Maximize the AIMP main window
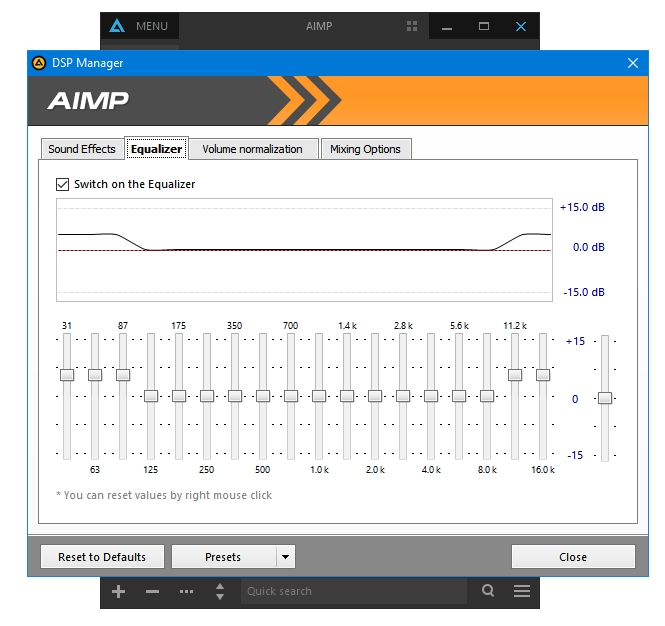 coord(483,26)
